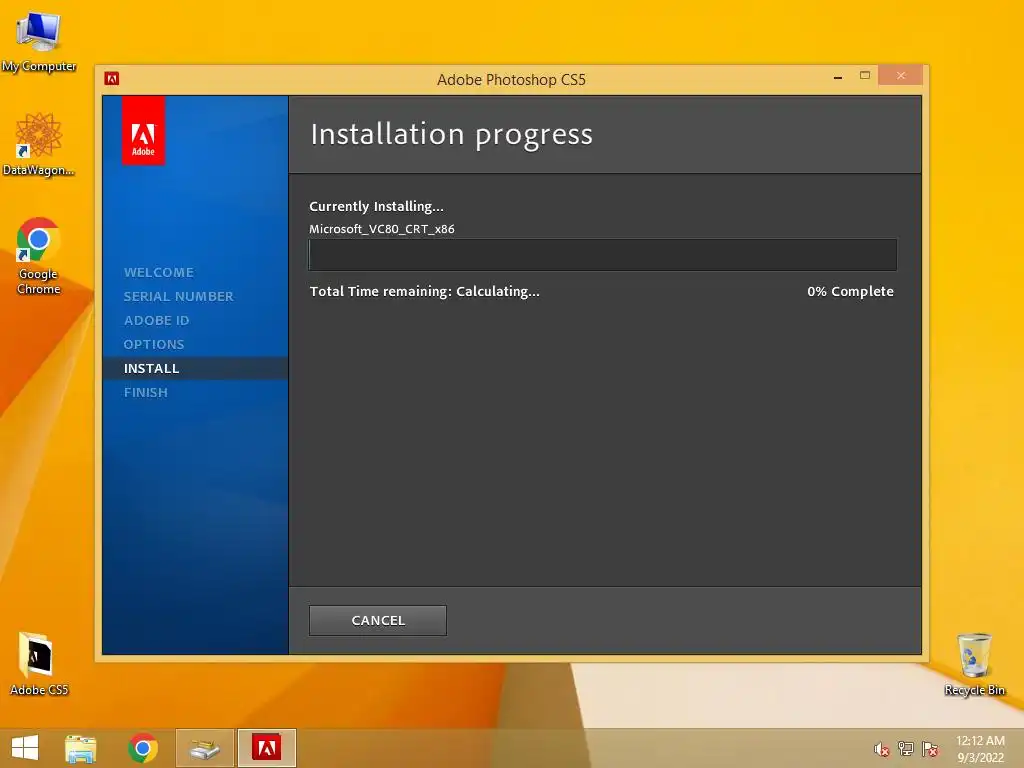Image resolution: width=1024 pixels, height=768 pixels.
Task: Click the Installation progress heading
Action: [451, 135]
